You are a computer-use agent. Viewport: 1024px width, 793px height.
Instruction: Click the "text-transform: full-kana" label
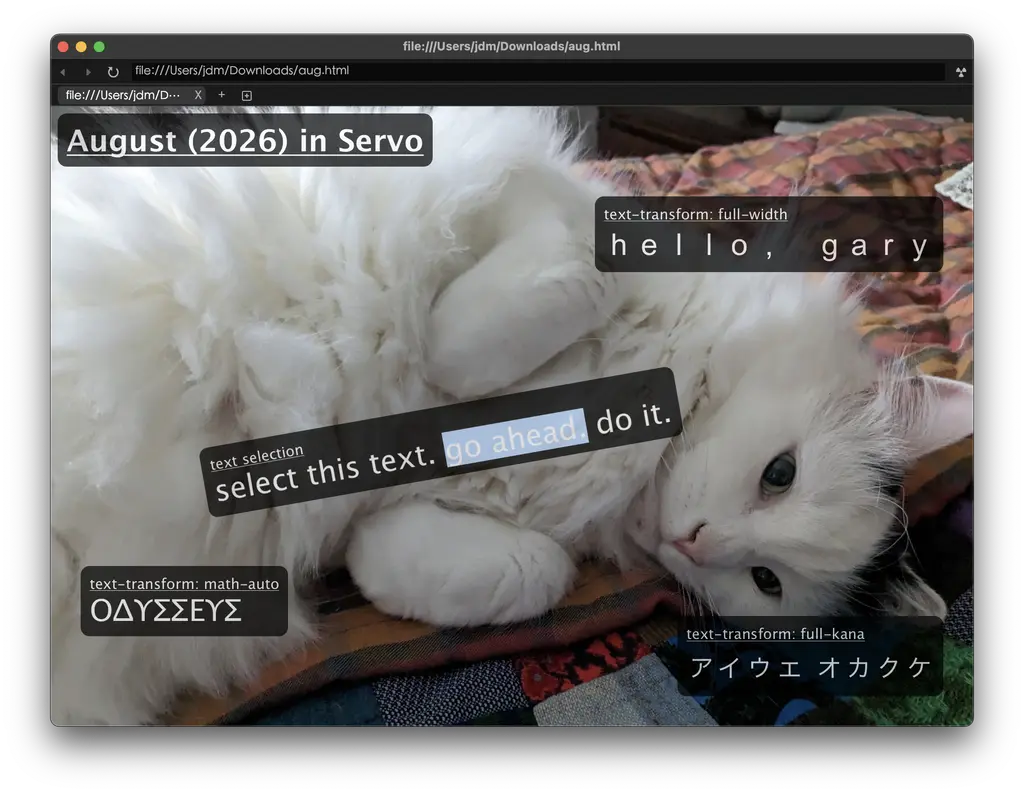tap(775, 634)
